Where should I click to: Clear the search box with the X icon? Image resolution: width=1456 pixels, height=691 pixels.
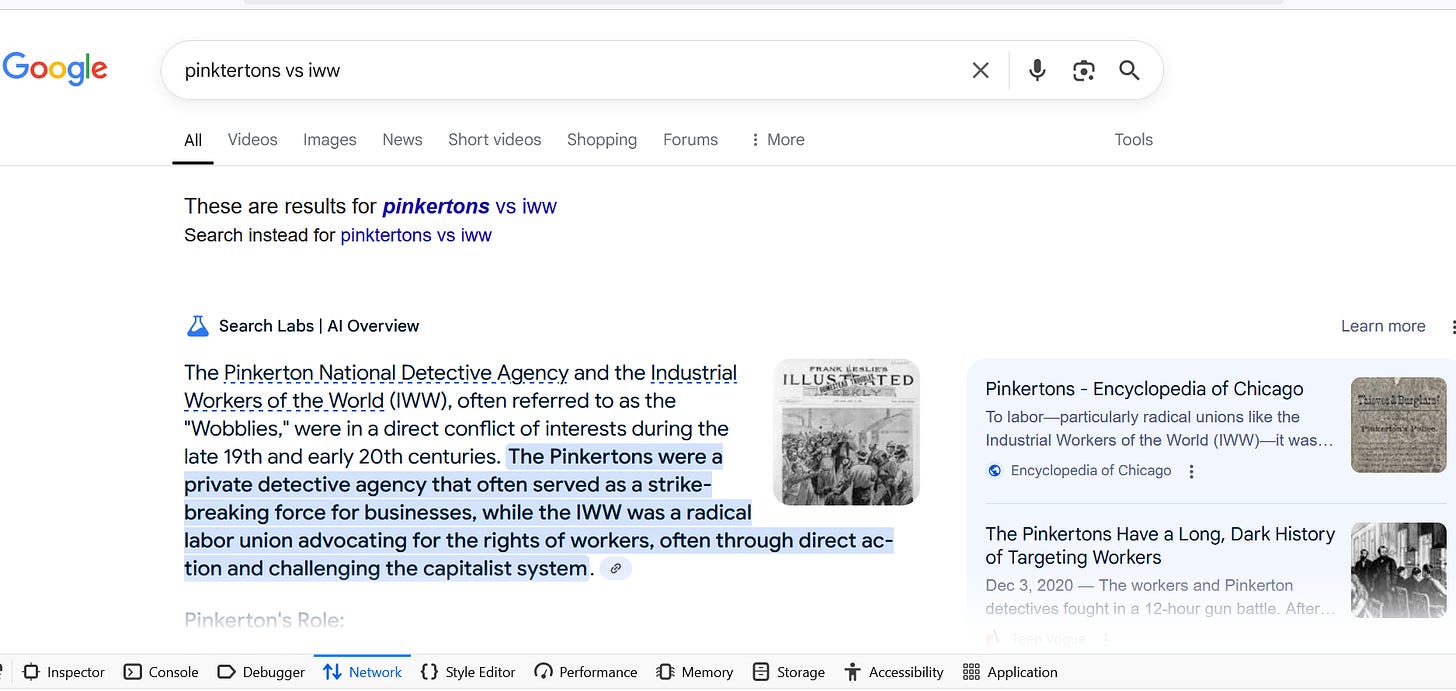(981, 70)
